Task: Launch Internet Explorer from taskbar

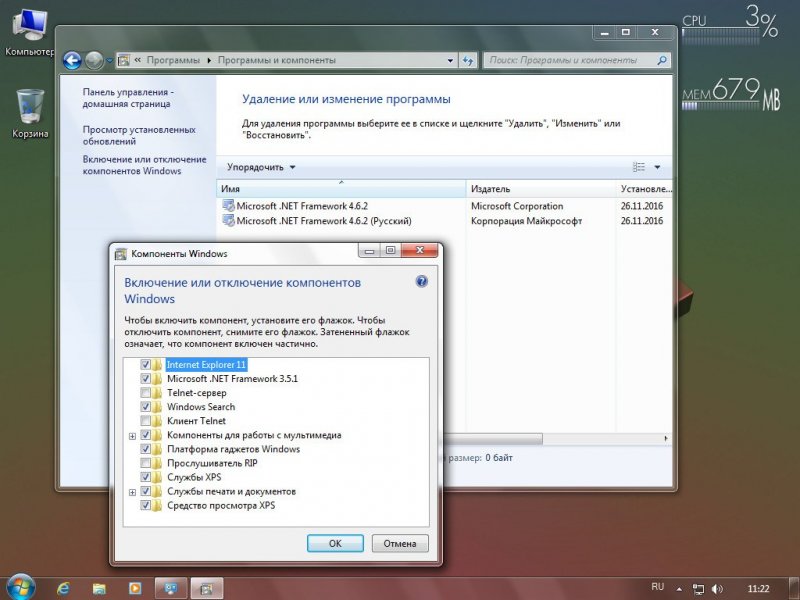Action: (x=63, y=589)
